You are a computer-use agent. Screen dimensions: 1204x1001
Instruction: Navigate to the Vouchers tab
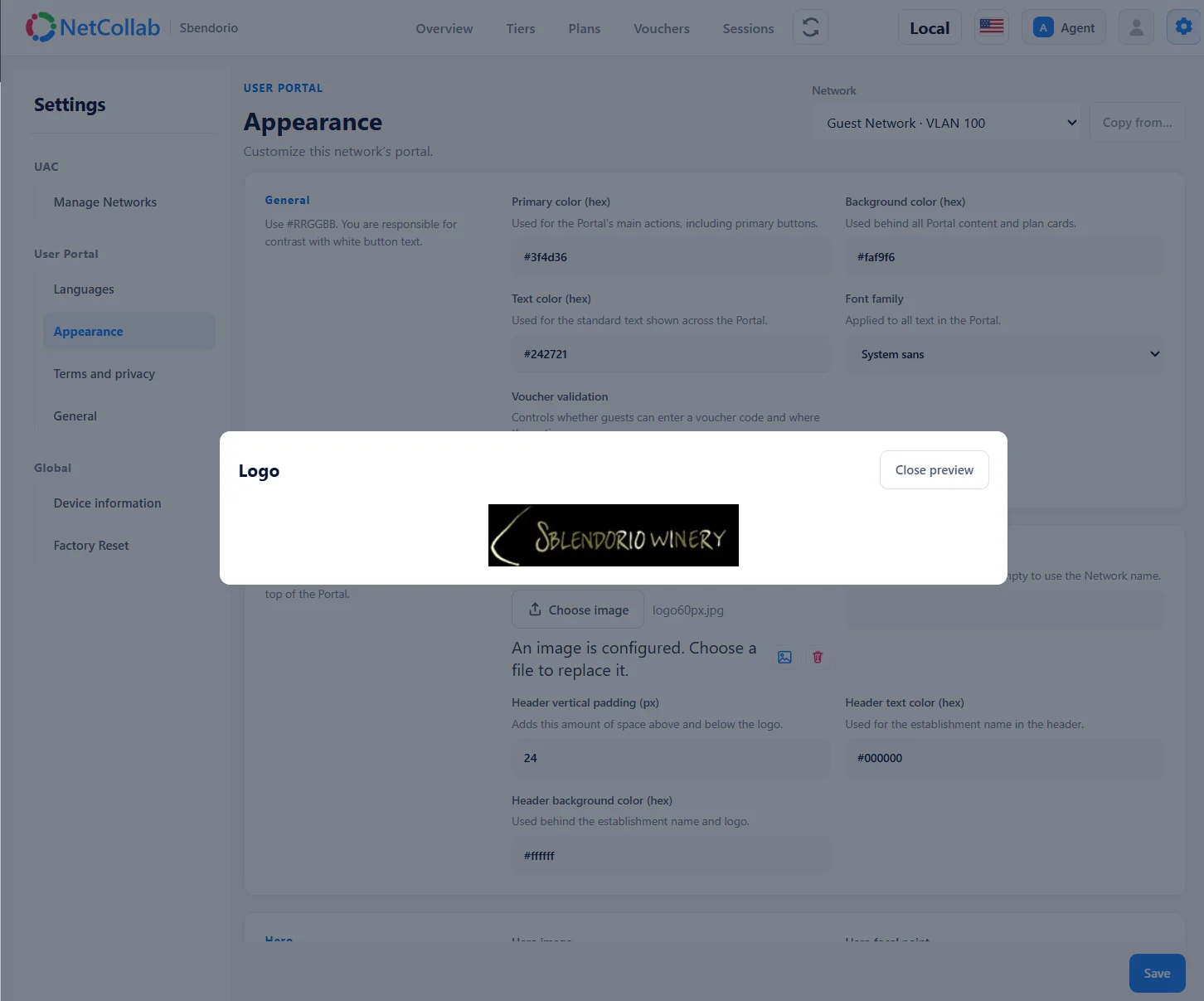pos(662,28)
